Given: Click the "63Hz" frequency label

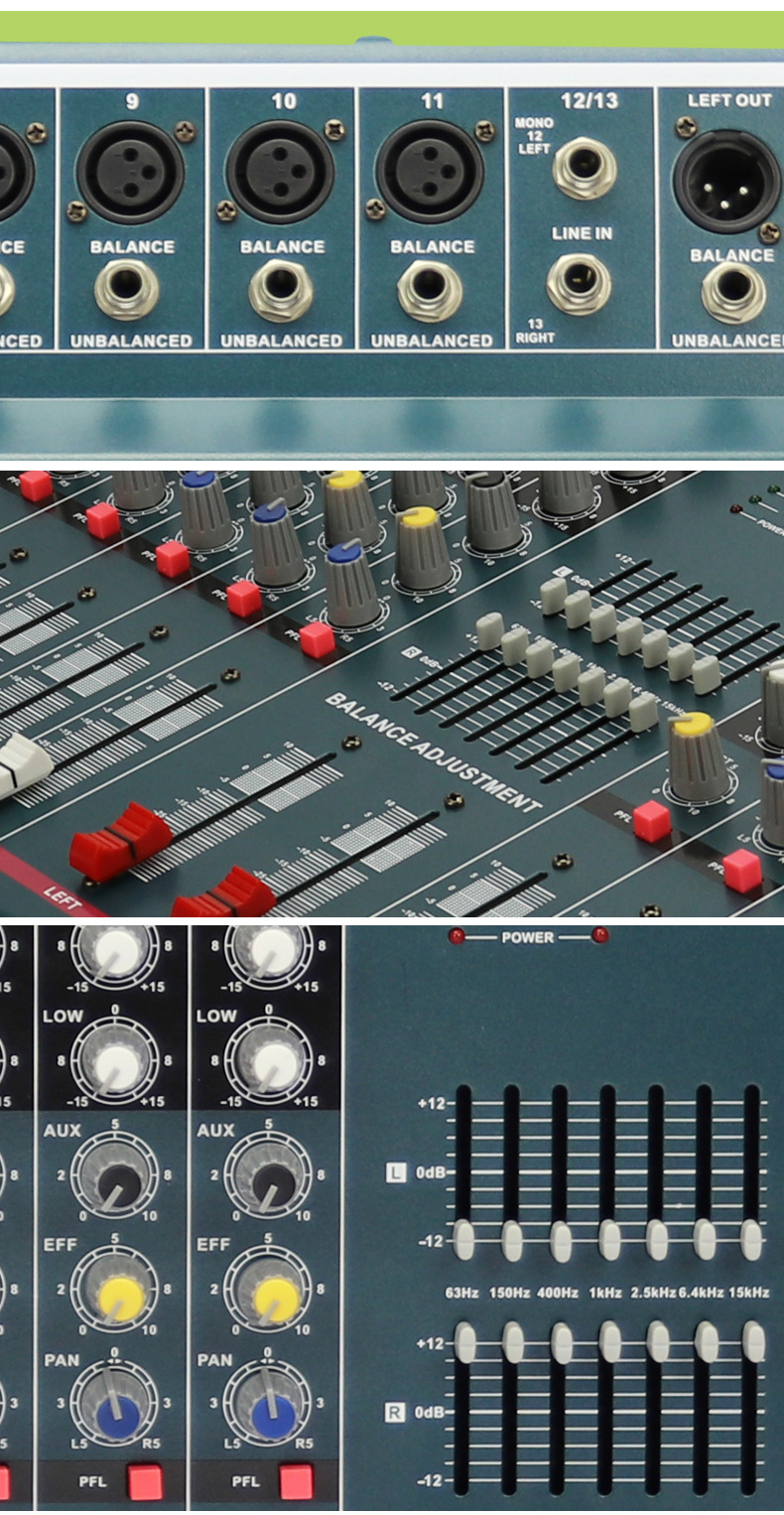Looking at the screenshot, I should point(461,1293).
